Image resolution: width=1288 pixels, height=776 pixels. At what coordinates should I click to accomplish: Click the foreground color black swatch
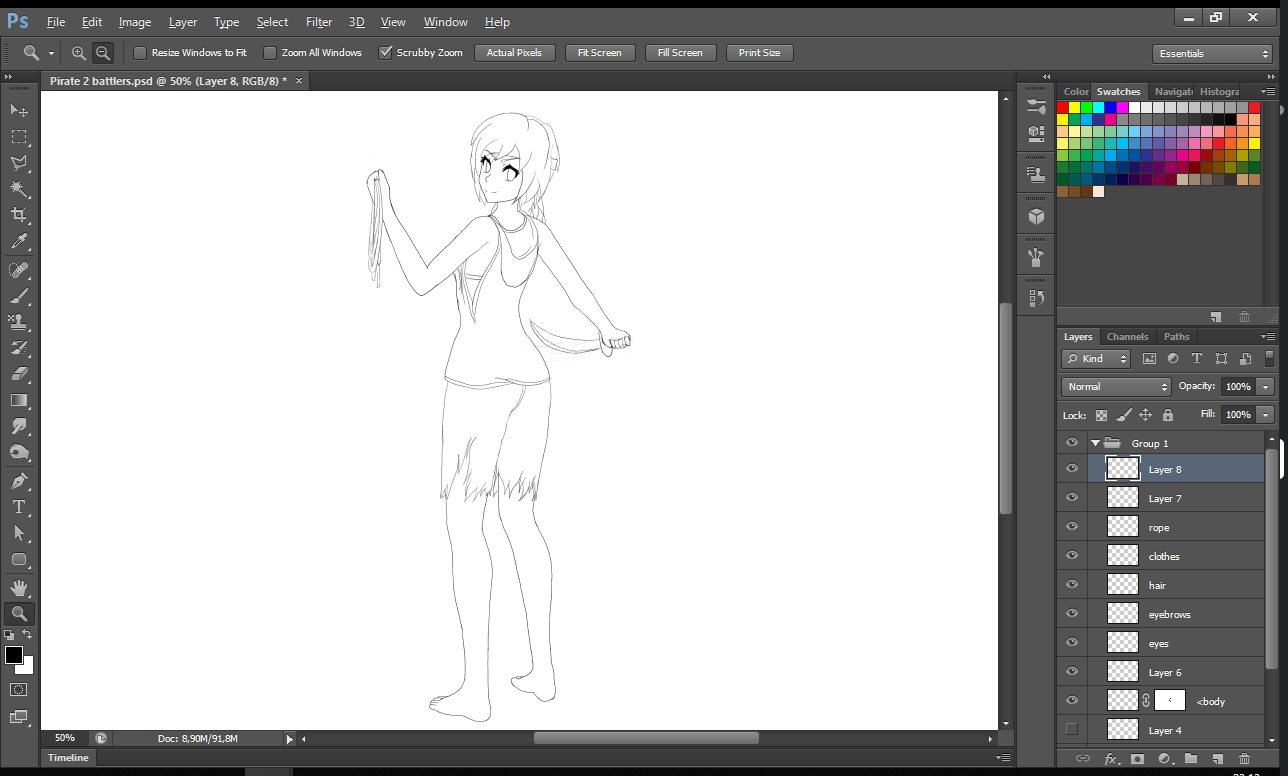coord(13,655)
